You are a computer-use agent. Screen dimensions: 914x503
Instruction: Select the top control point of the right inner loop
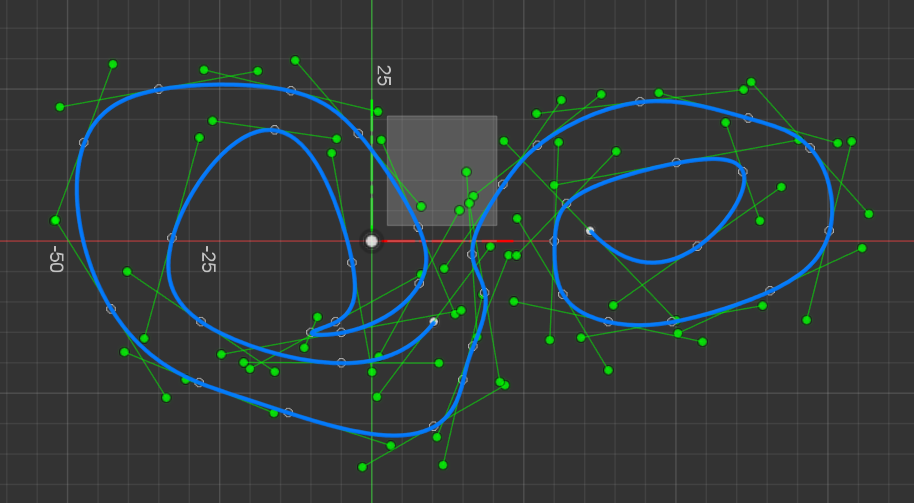pyautogui.click(x=676, y=162)
